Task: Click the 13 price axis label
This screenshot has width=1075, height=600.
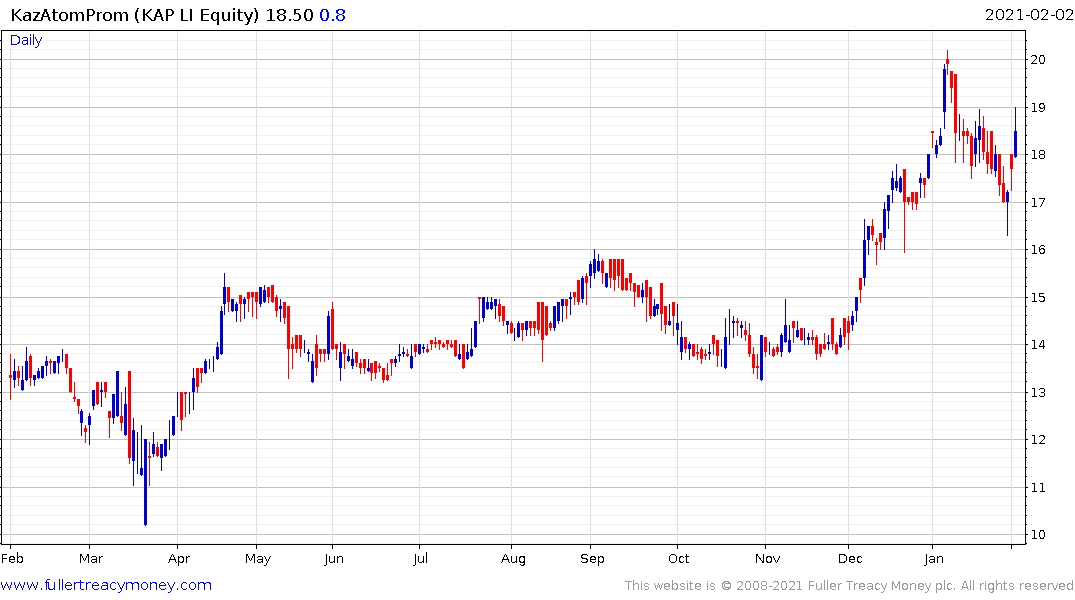Action: click(x=1038, y=393)
